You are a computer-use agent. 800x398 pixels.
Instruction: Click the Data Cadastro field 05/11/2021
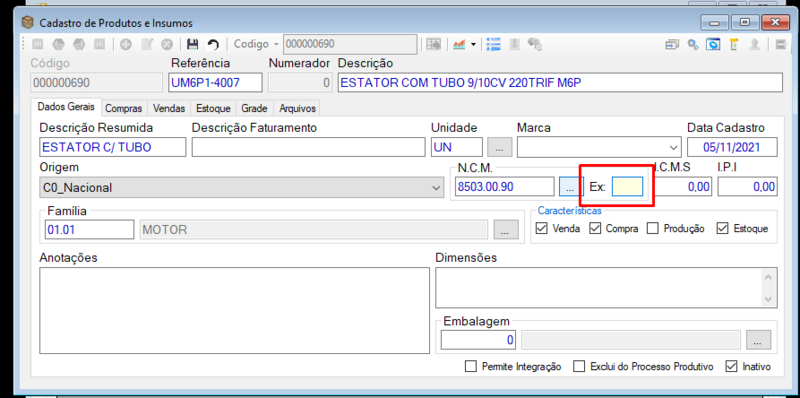point(732,147)
